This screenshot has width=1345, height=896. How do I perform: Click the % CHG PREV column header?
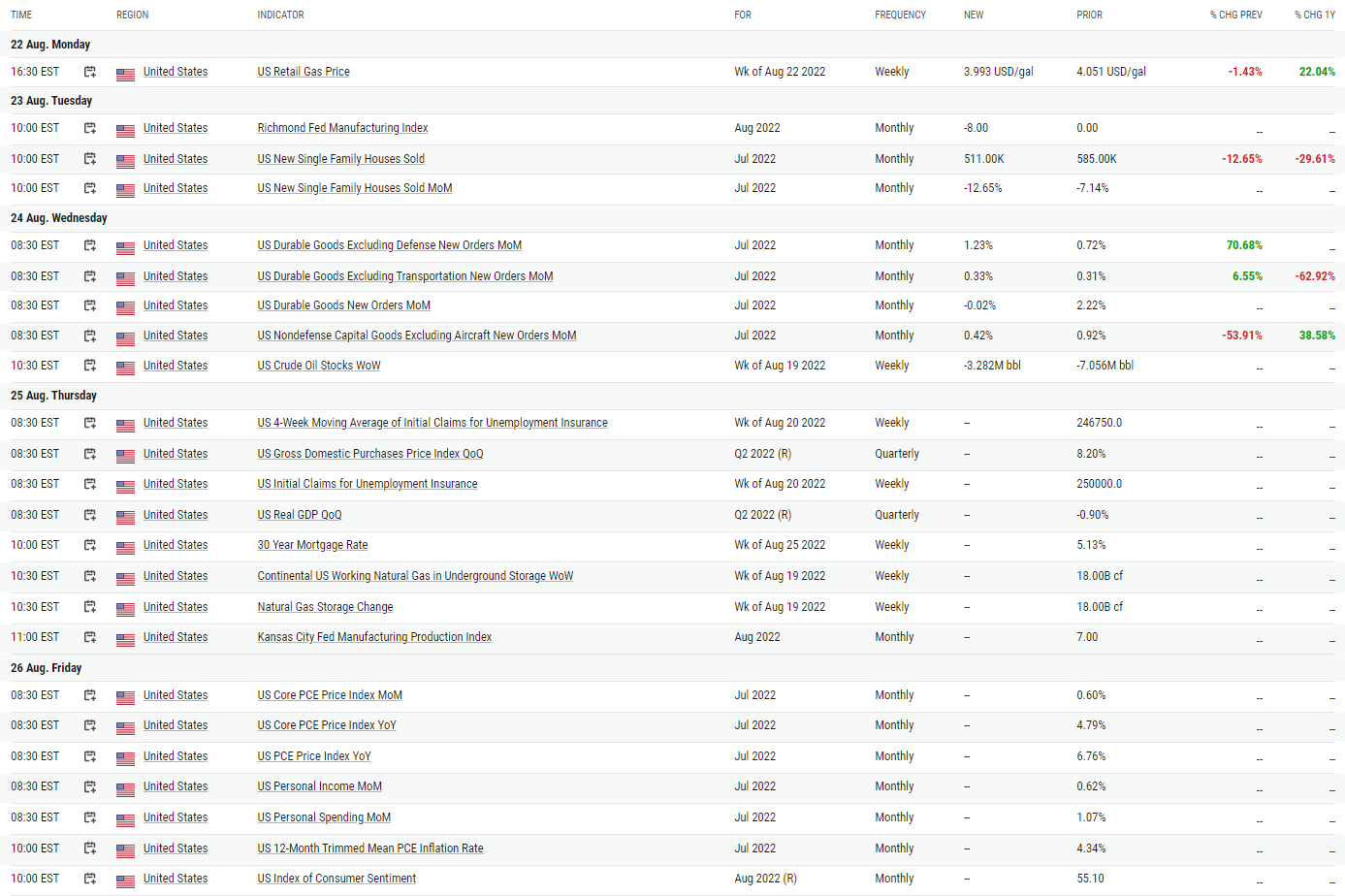1235,15
